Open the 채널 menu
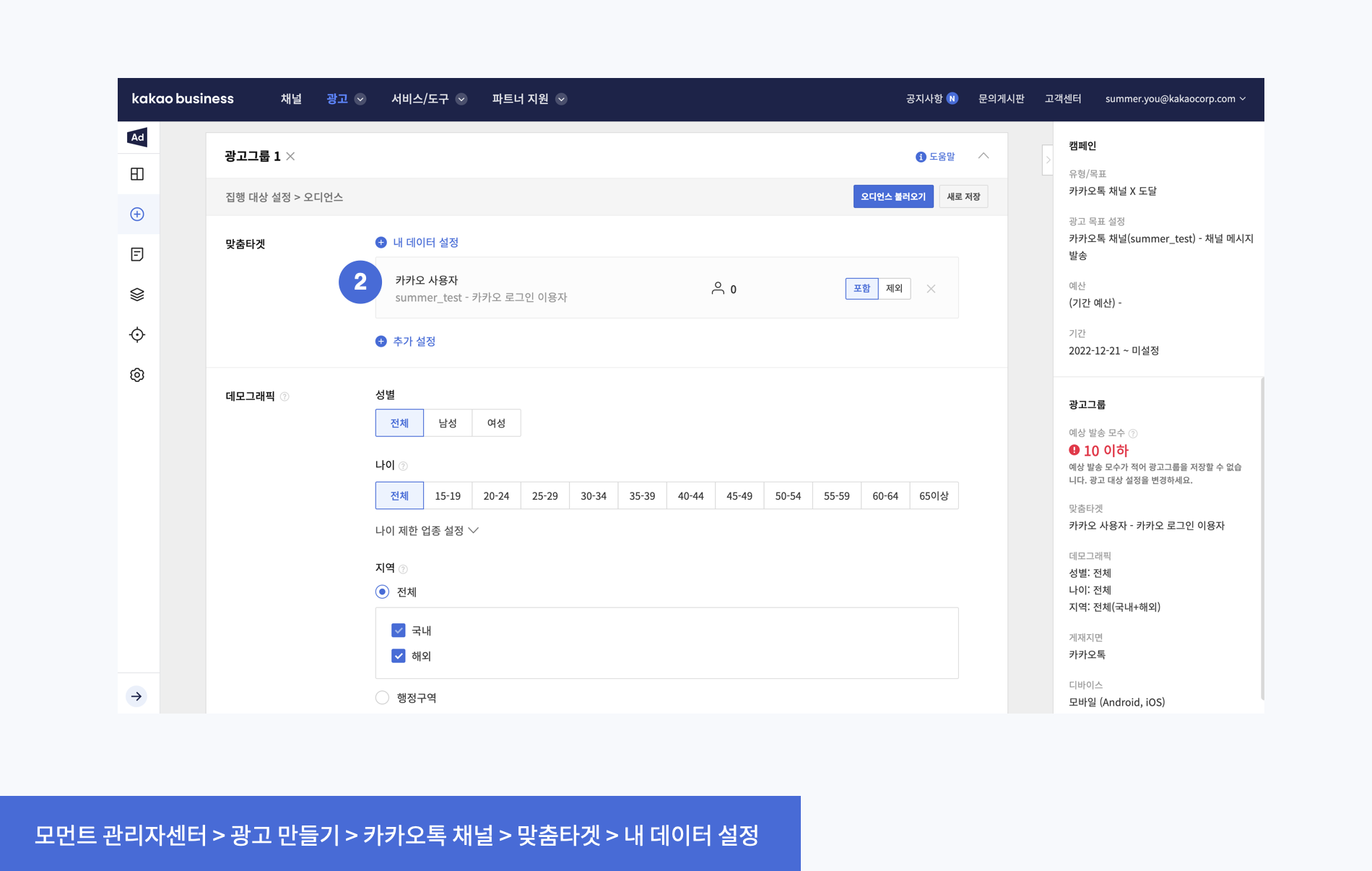The image size is (1372, 871). [x=291, y=99]
